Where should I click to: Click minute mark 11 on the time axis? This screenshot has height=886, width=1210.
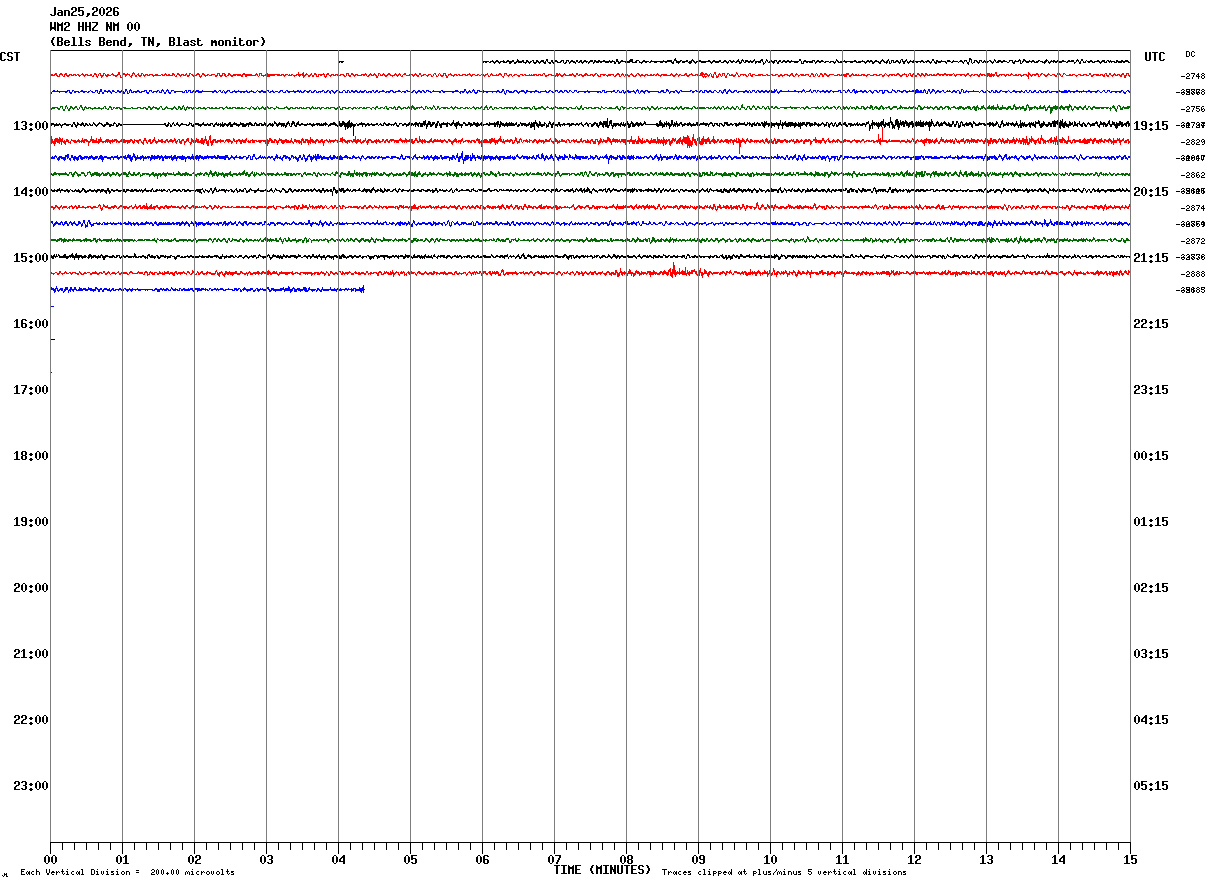pos(842,859)
